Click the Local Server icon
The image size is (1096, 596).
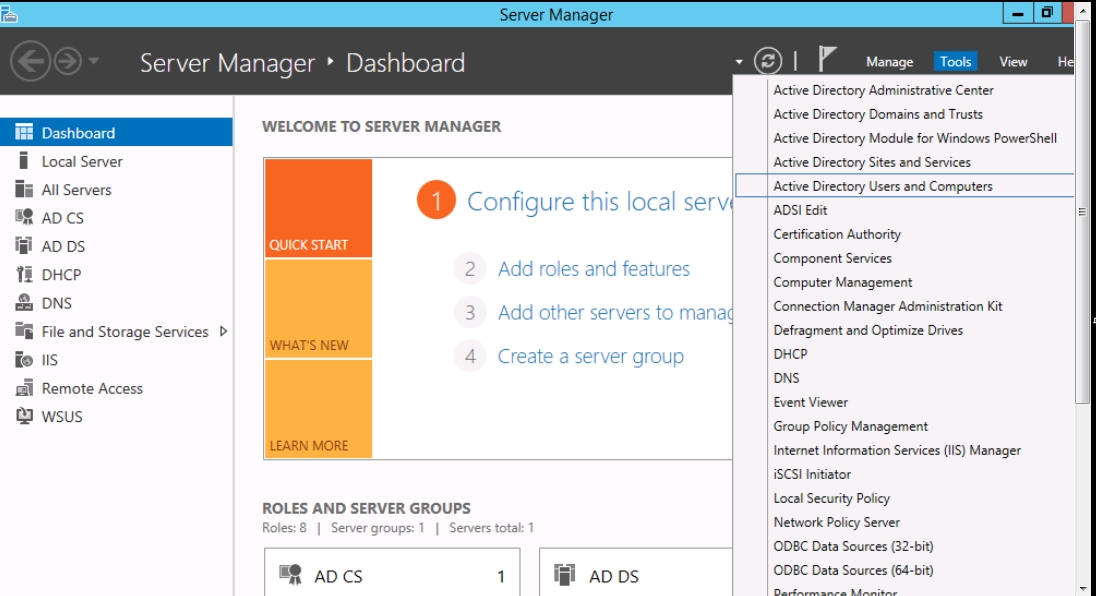pos(24,161)
